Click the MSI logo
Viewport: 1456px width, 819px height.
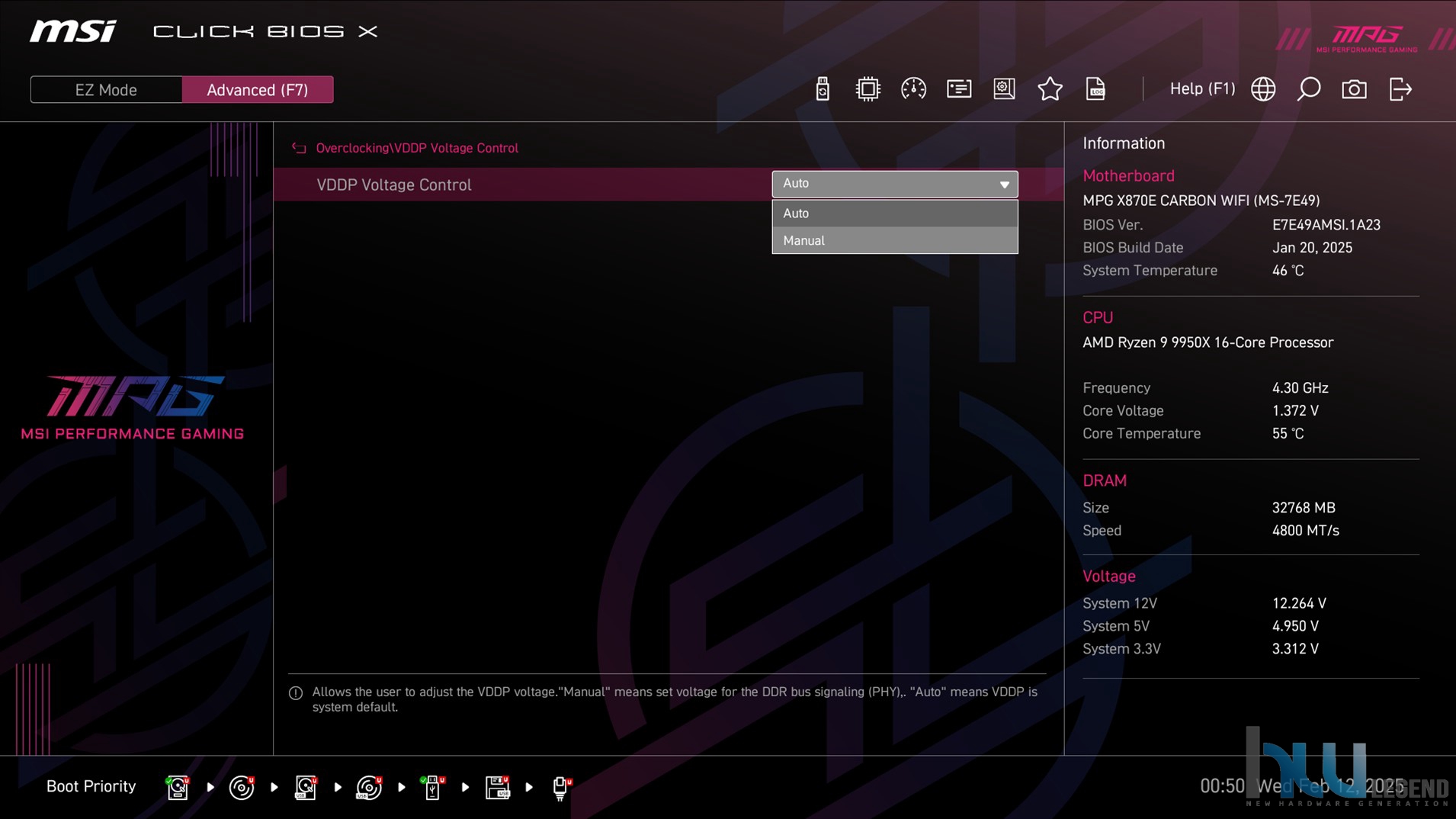coord(73,31)
